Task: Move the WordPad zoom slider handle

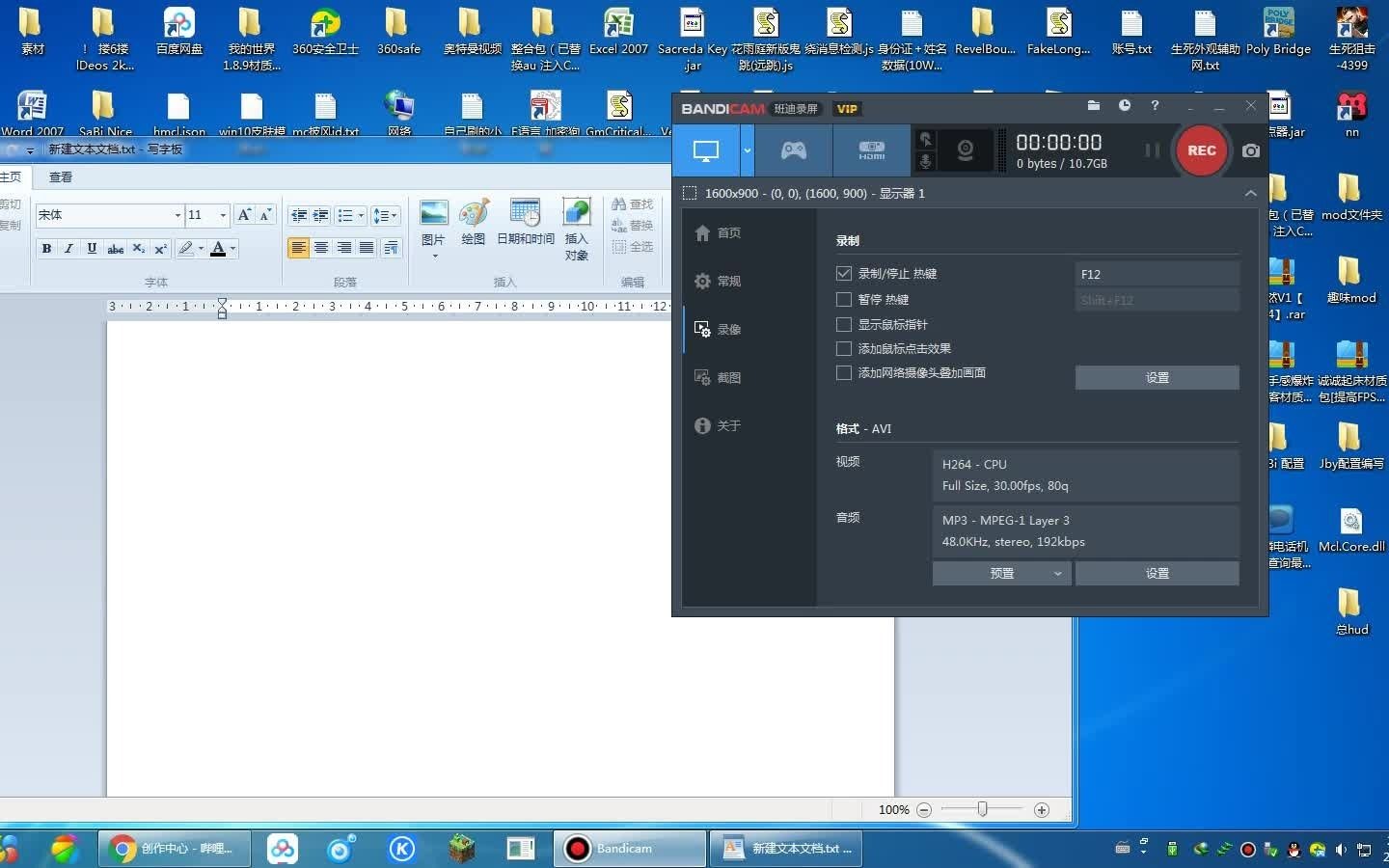Action: [x=982, y=810]
